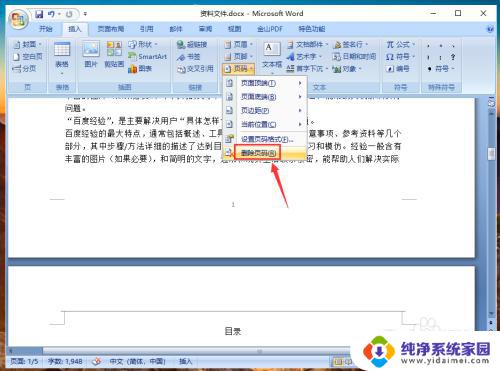Open the Office button menu

pyautogui.click(x=18, y=19)
